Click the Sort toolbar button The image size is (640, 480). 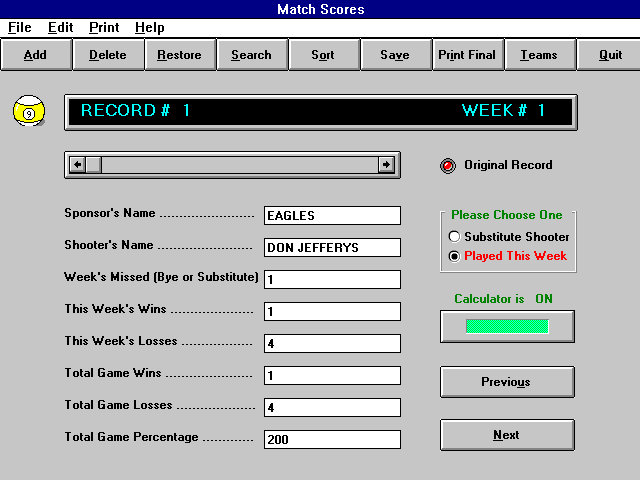323,55
